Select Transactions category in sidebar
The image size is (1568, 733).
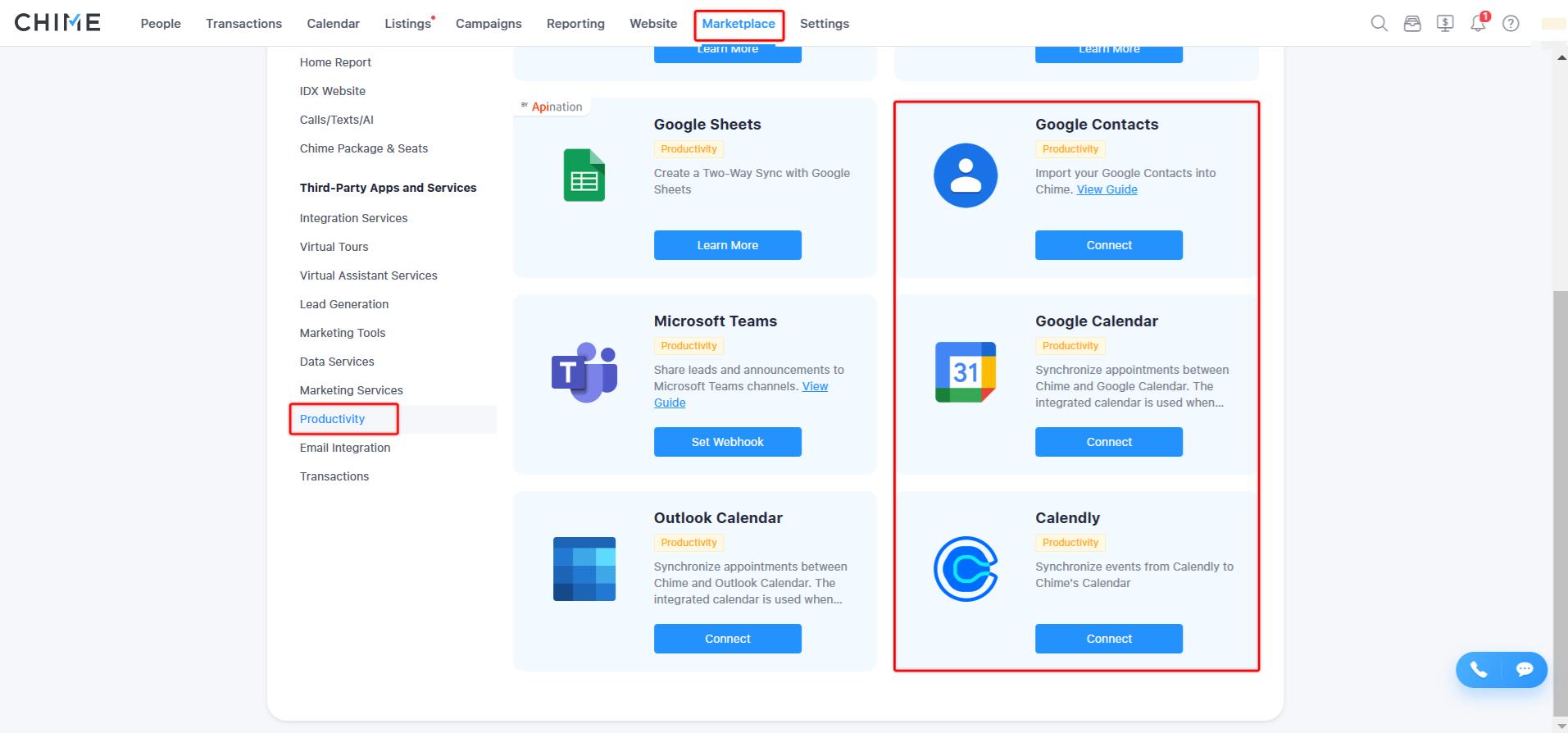point(334,476)
